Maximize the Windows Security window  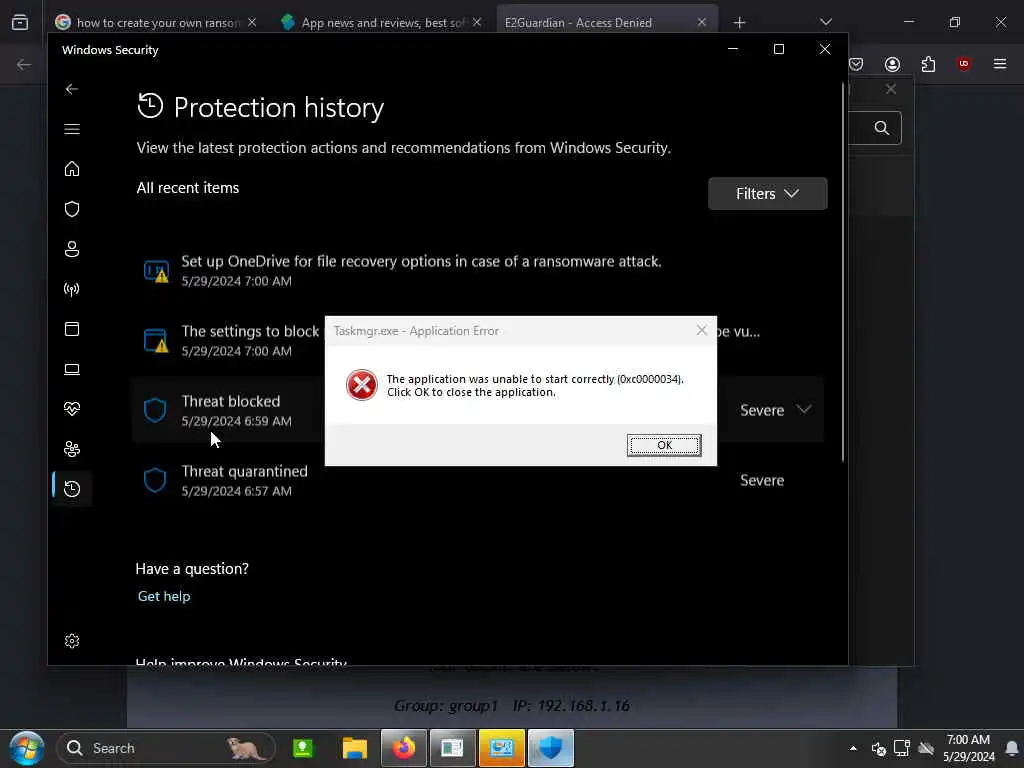pos(778,49)
